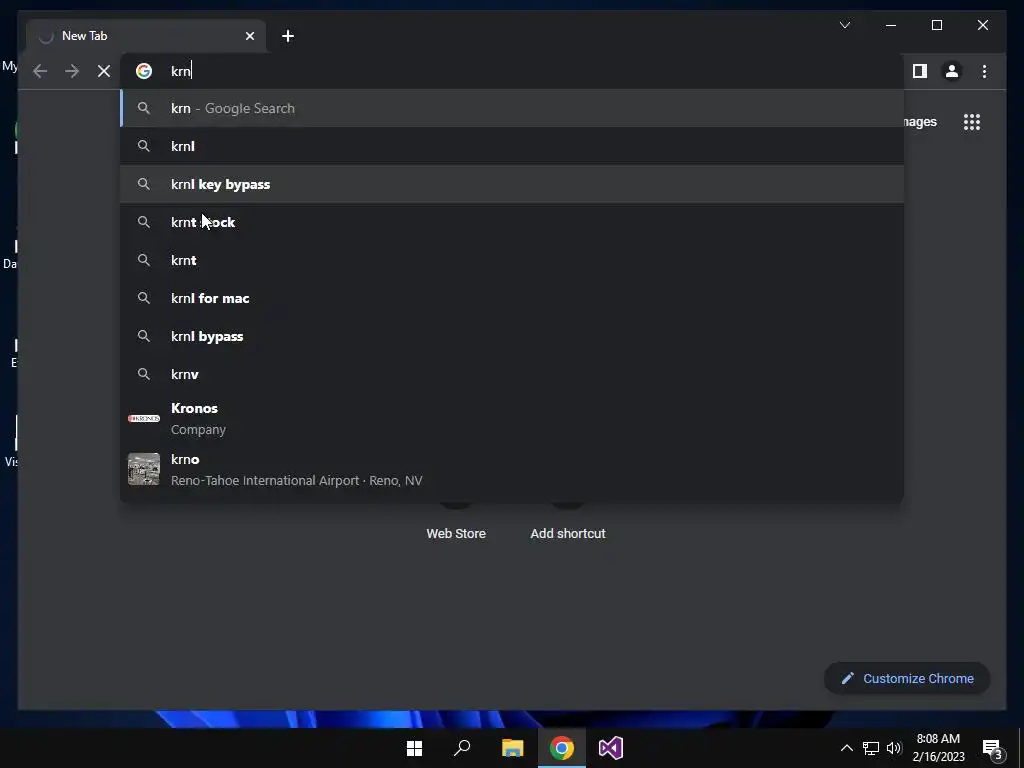Screen dimensions: 1024x768
Task: Focus the address bar containing krn
Action: click(x=511, y=71)
